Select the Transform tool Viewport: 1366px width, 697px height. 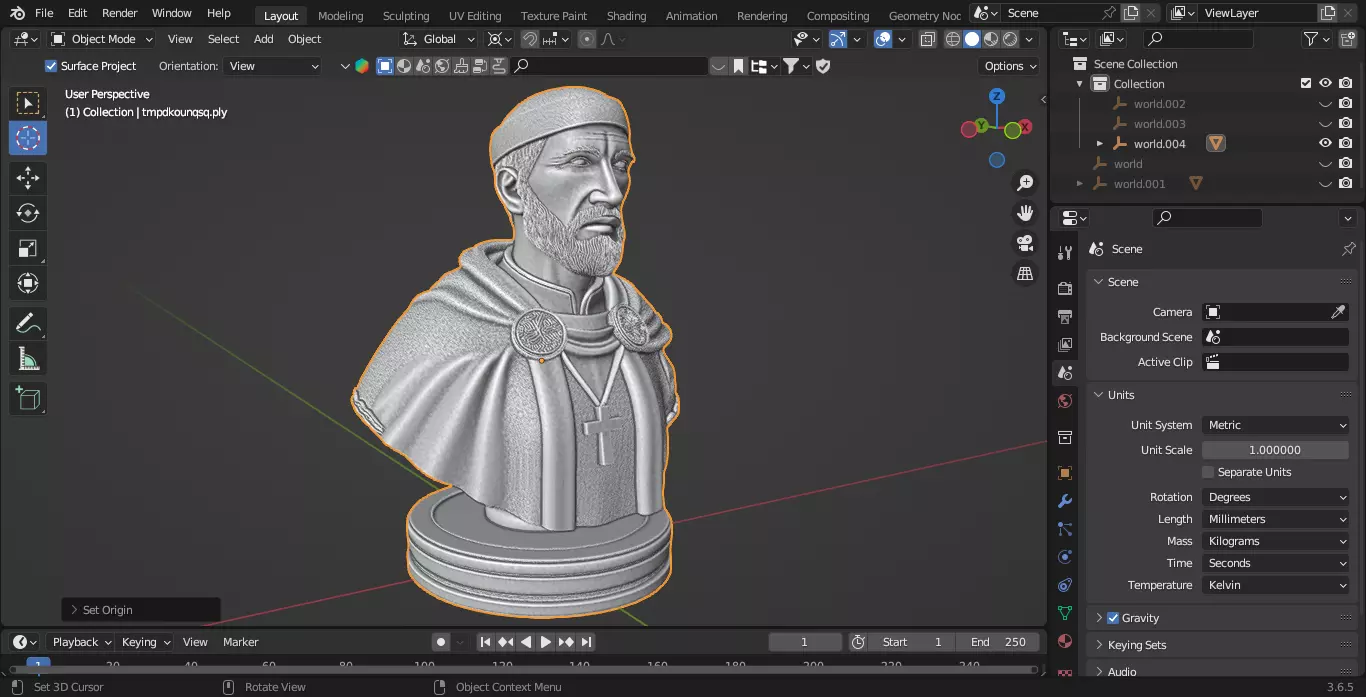28,284
